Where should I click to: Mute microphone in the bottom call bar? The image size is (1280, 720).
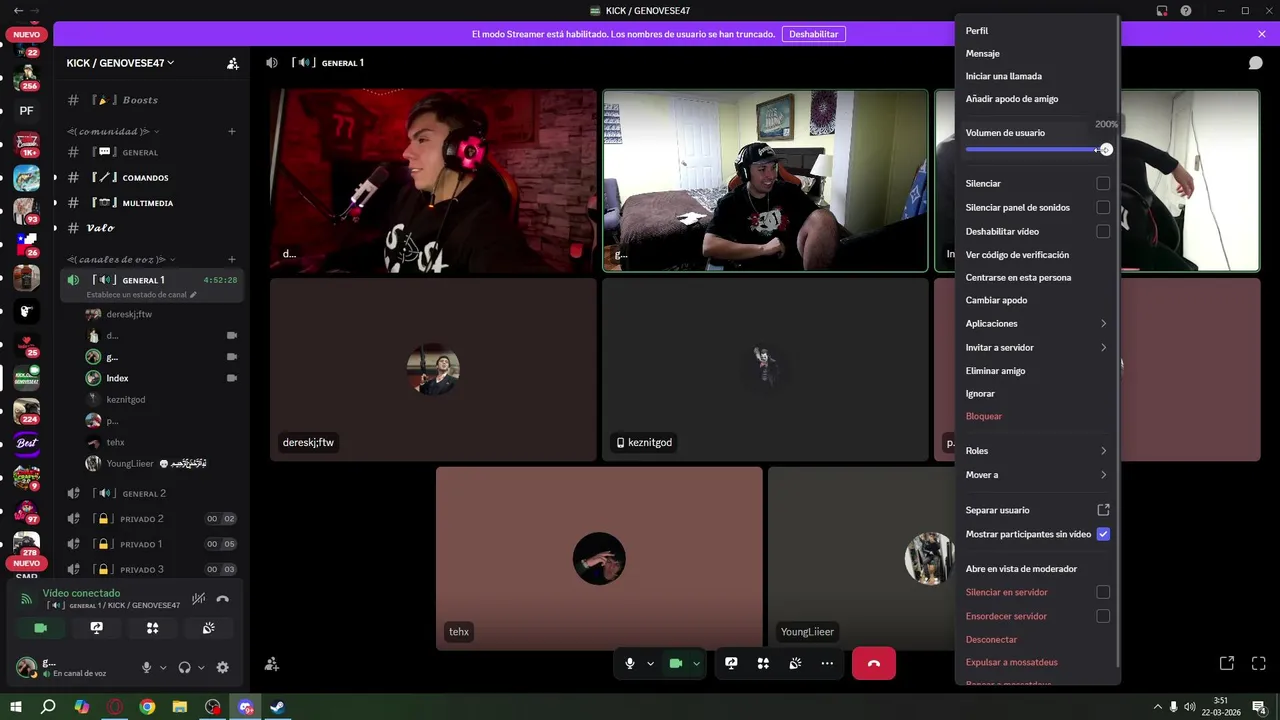pos(629,663)
